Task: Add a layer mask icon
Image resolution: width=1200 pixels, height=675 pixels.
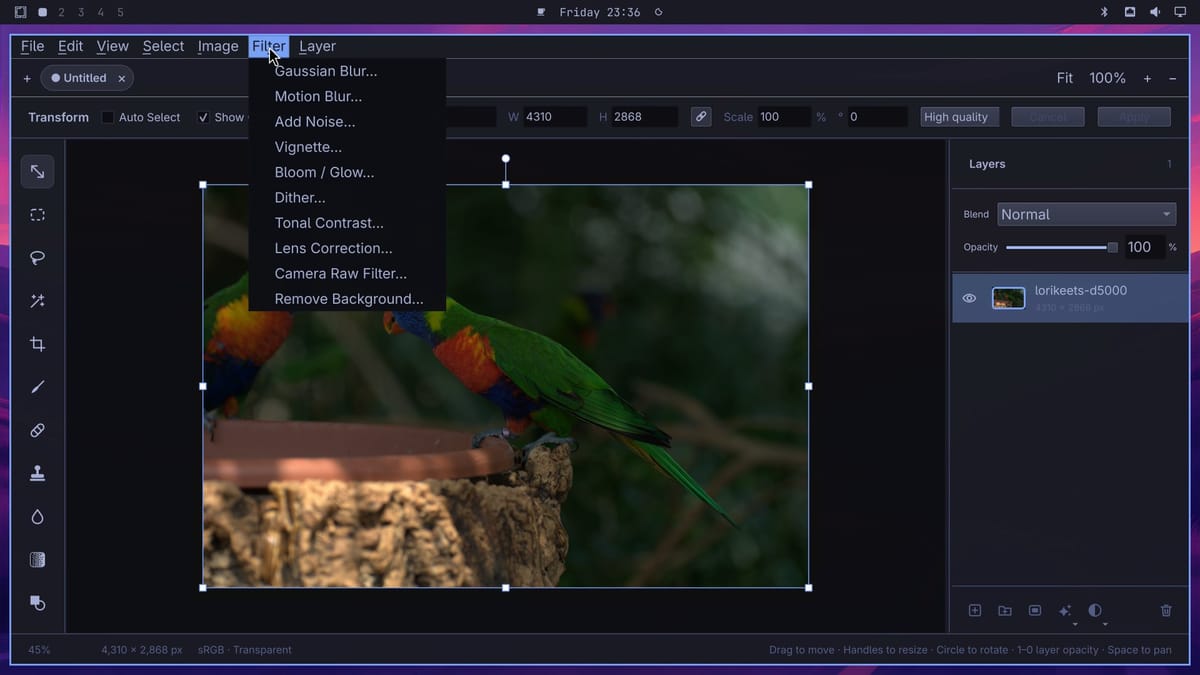Action: 1035,610
